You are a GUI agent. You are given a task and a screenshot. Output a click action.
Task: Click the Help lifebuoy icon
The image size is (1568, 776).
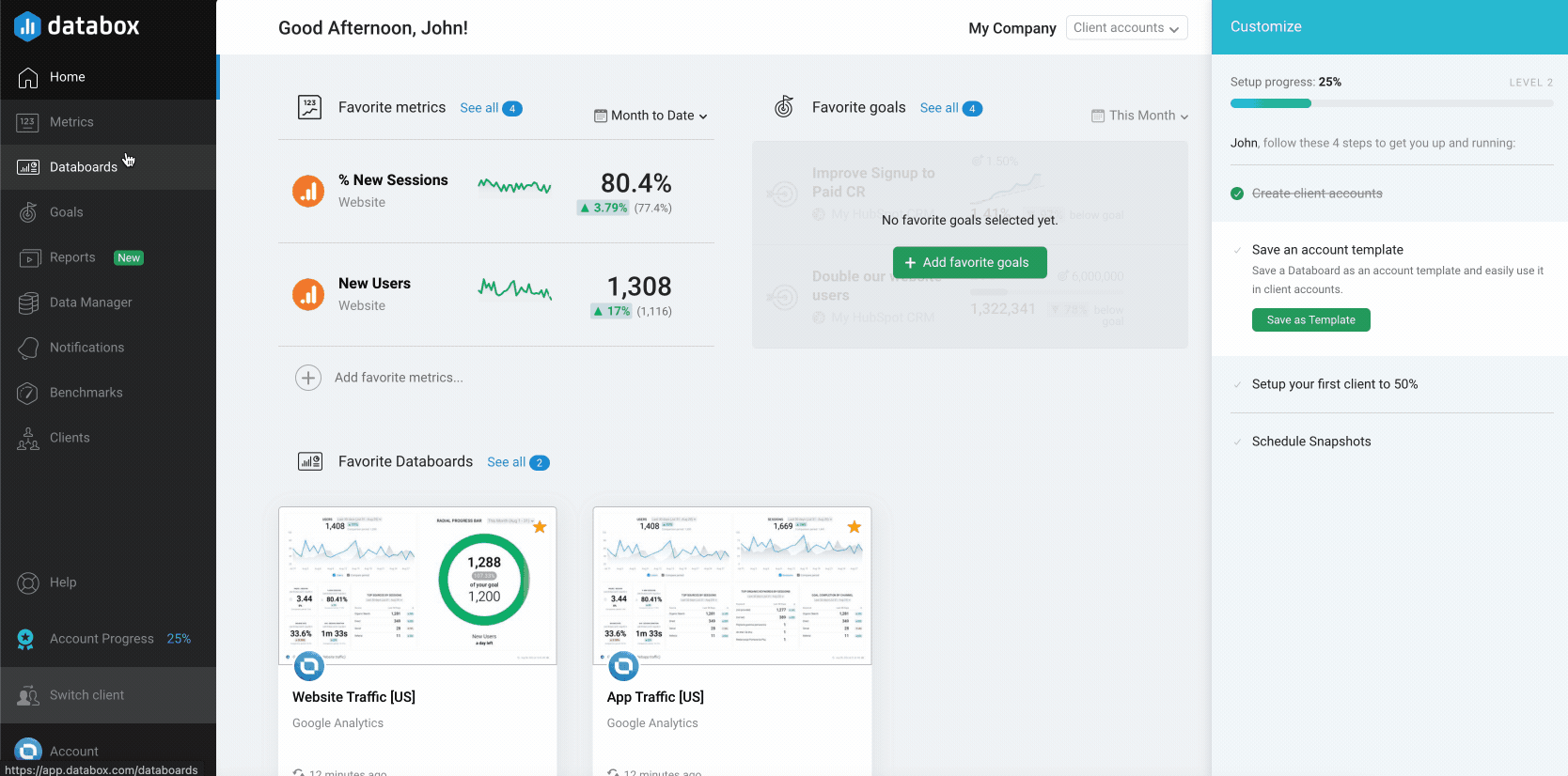click(x=28, y=582)
